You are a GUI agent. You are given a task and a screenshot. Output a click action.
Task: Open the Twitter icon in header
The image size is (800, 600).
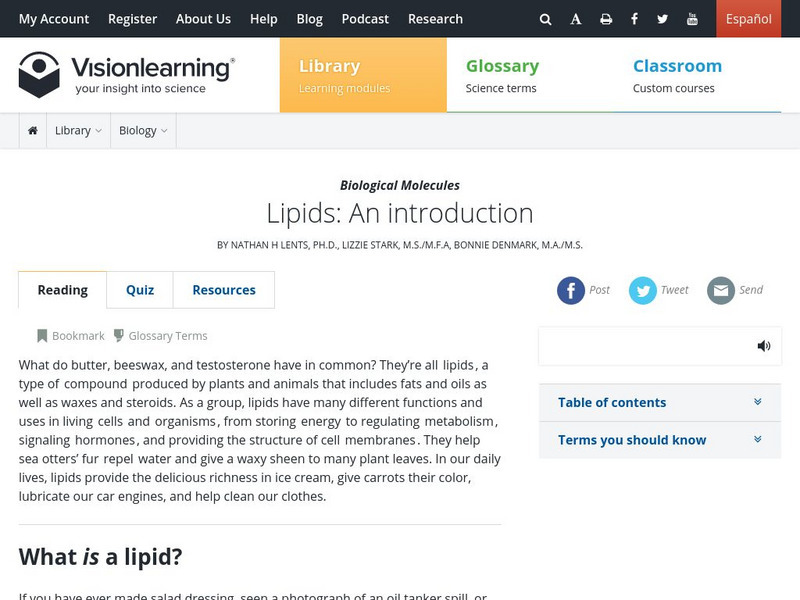coord(663,19)
